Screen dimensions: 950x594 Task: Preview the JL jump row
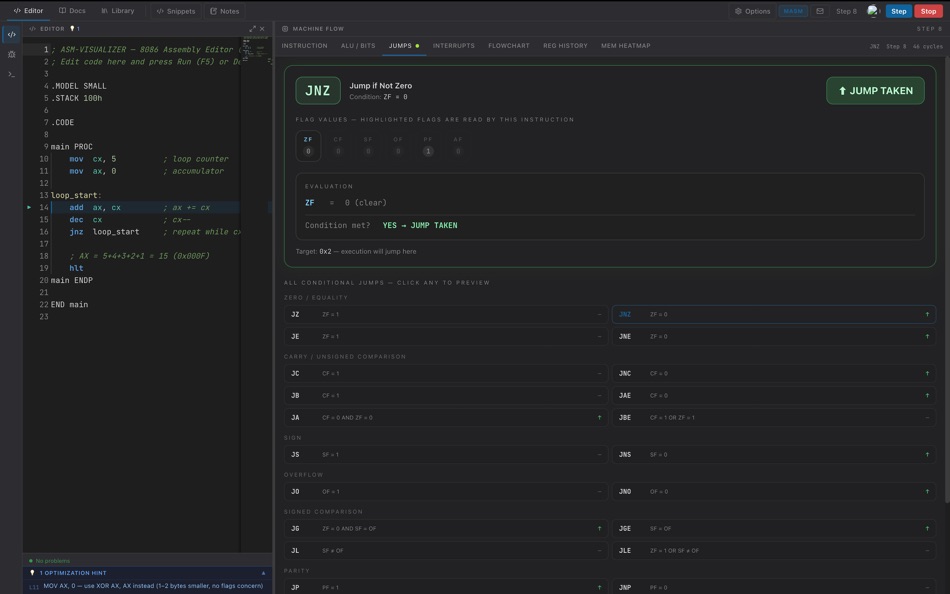coord(446,550)
